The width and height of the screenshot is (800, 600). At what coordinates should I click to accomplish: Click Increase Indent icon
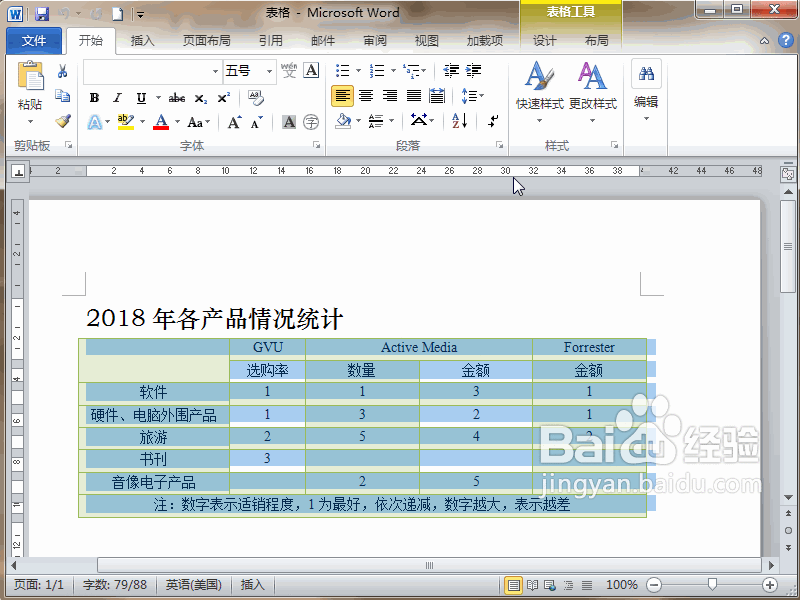[473, 70]
